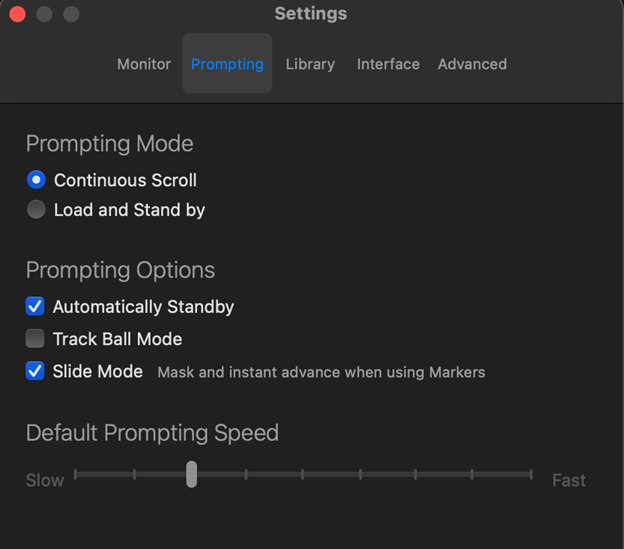Show the Advanced settings tab
Image resolution: width=624 pixels, height=549 pixels.
472,64
